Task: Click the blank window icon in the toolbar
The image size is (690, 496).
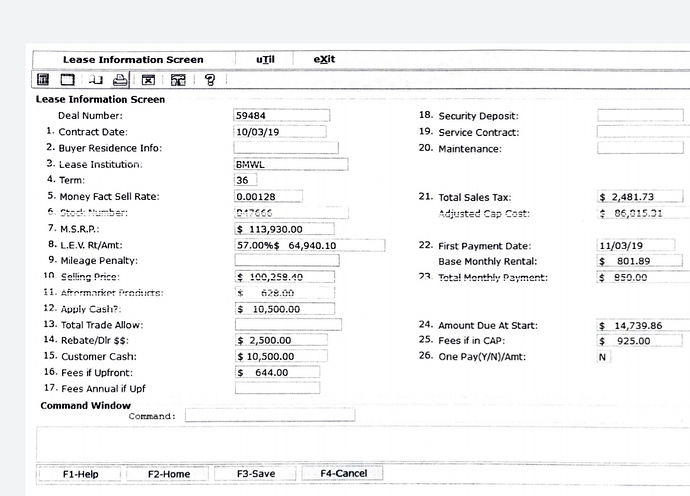Action: (x=69, y=80)
